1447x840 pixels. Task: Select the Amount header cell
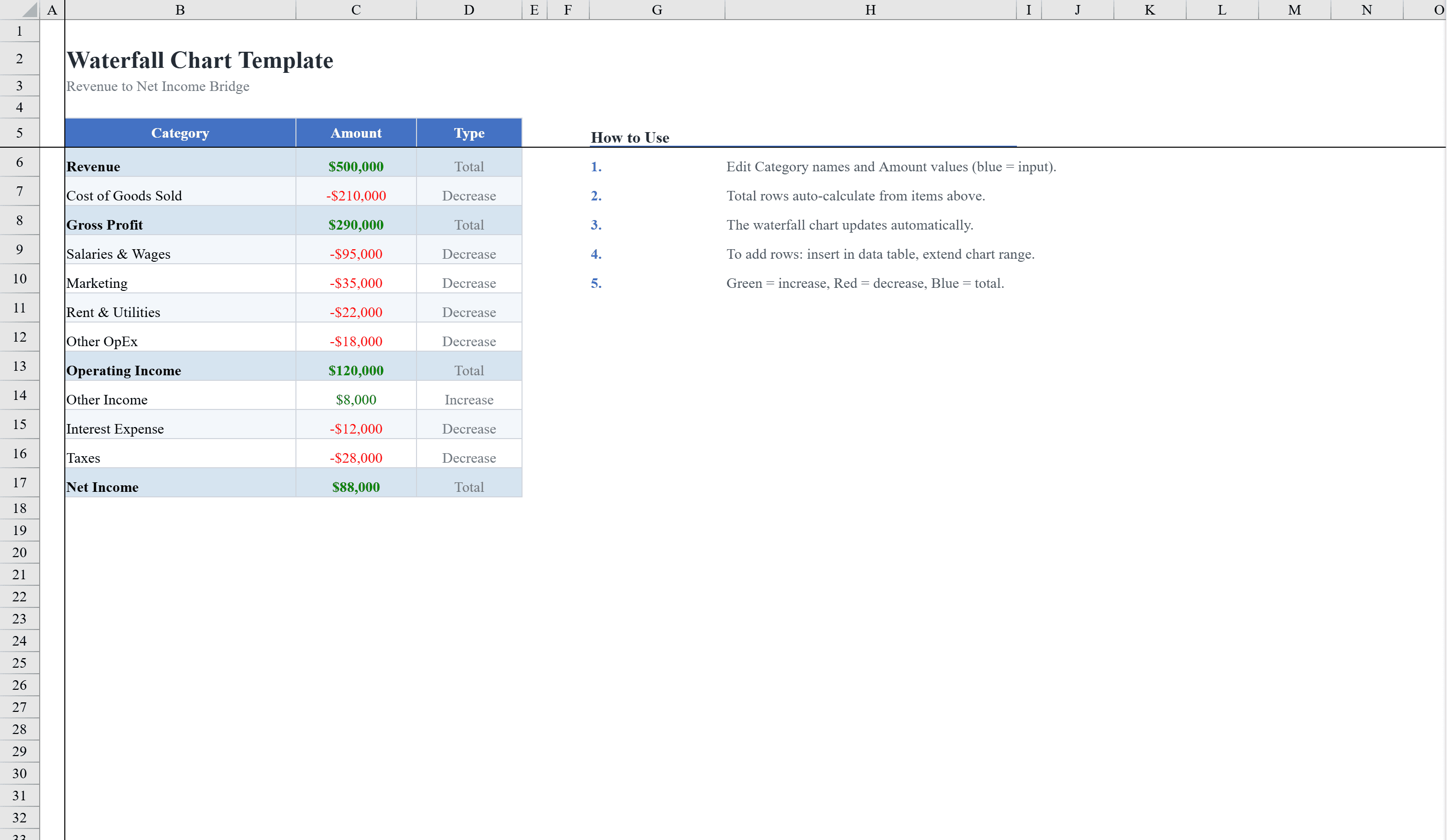(x=355, y=133)
